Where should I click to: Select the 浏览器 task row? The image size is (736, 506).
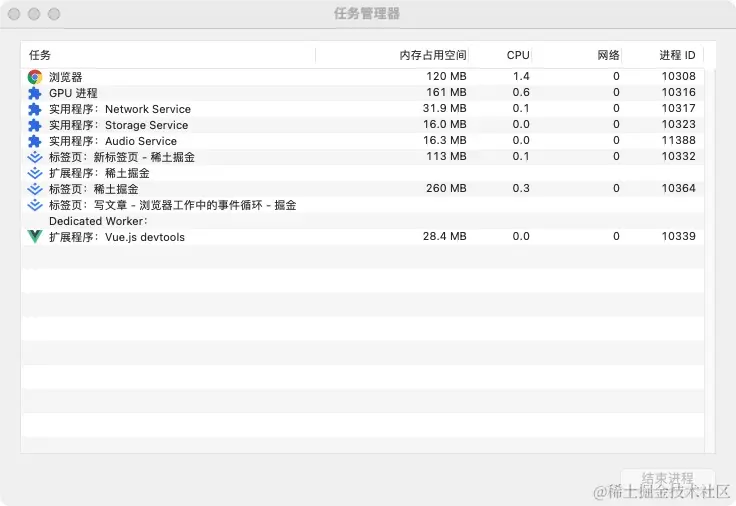[x=362, y=77]
